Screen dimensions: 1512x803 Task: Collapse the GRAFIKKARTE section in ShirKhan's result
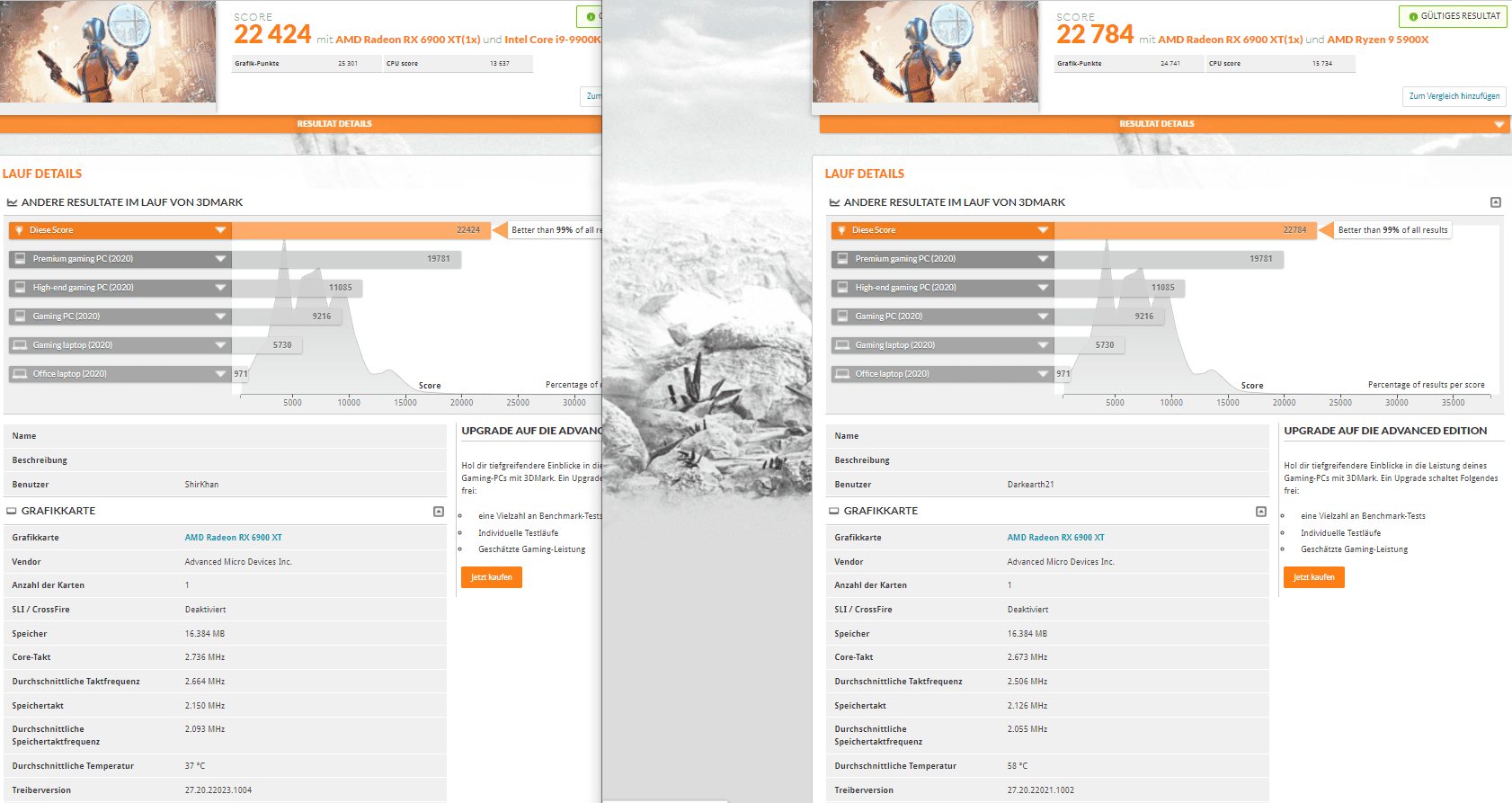coord(439,511)
